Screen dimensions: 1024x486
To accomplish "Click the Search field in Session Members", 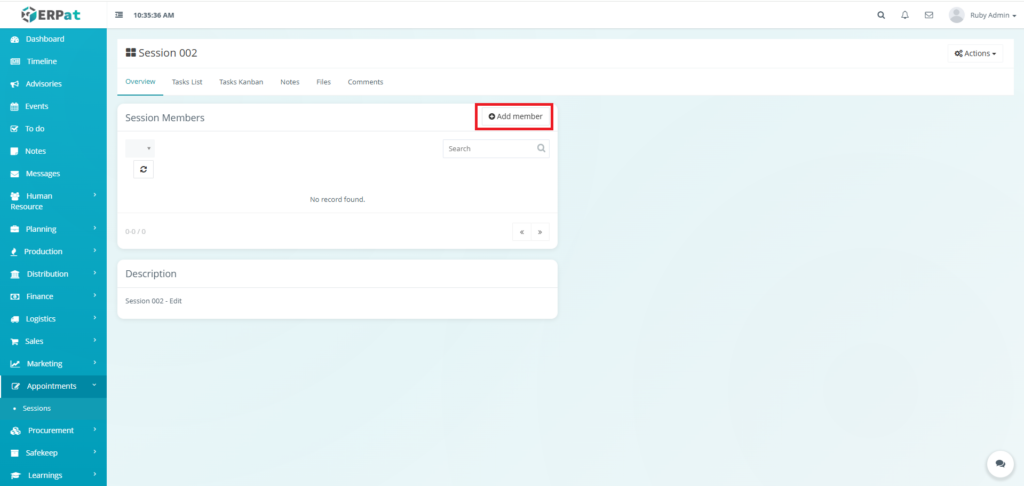I will (x=489, y=148).
